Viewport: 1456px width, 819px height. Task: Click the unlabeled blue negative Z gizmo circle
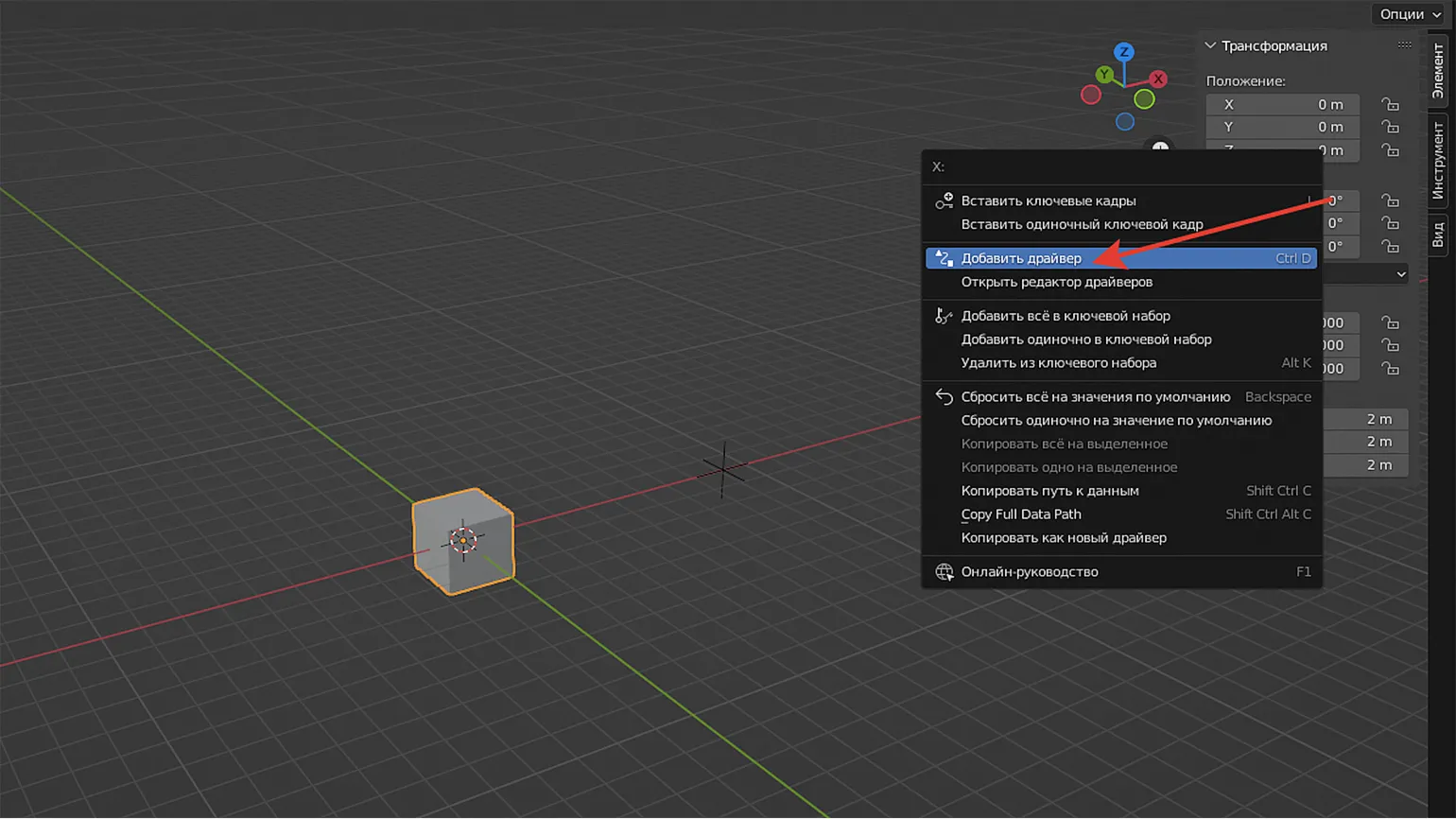(1124, 122)
